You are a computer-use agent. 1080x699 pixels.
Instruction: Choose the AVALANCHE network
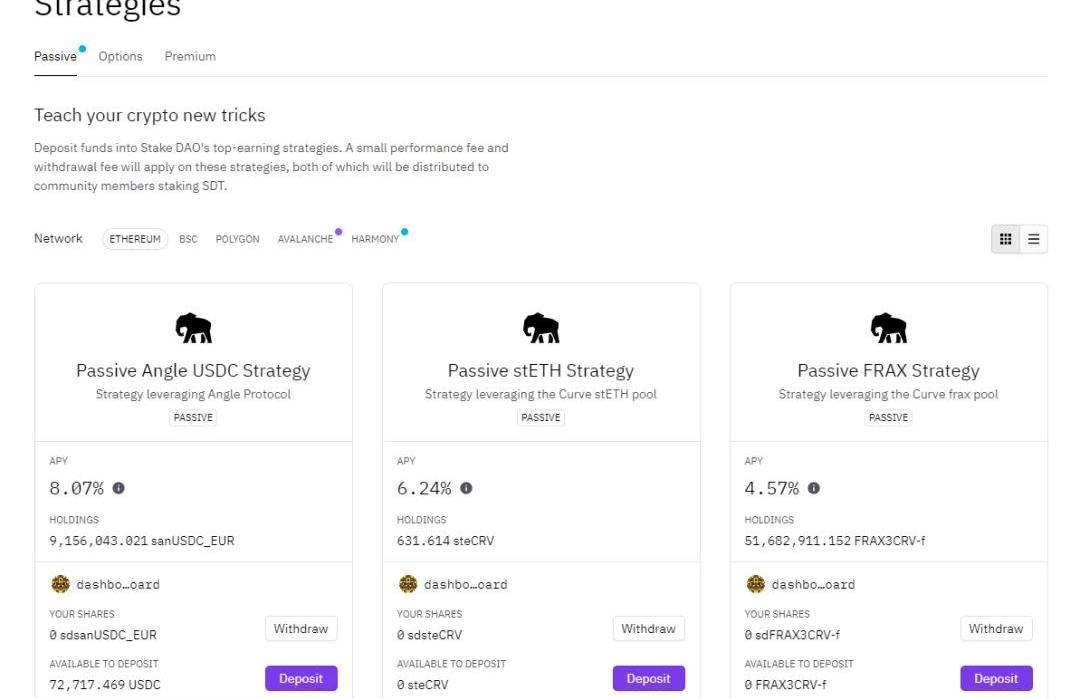coord(305,239)
